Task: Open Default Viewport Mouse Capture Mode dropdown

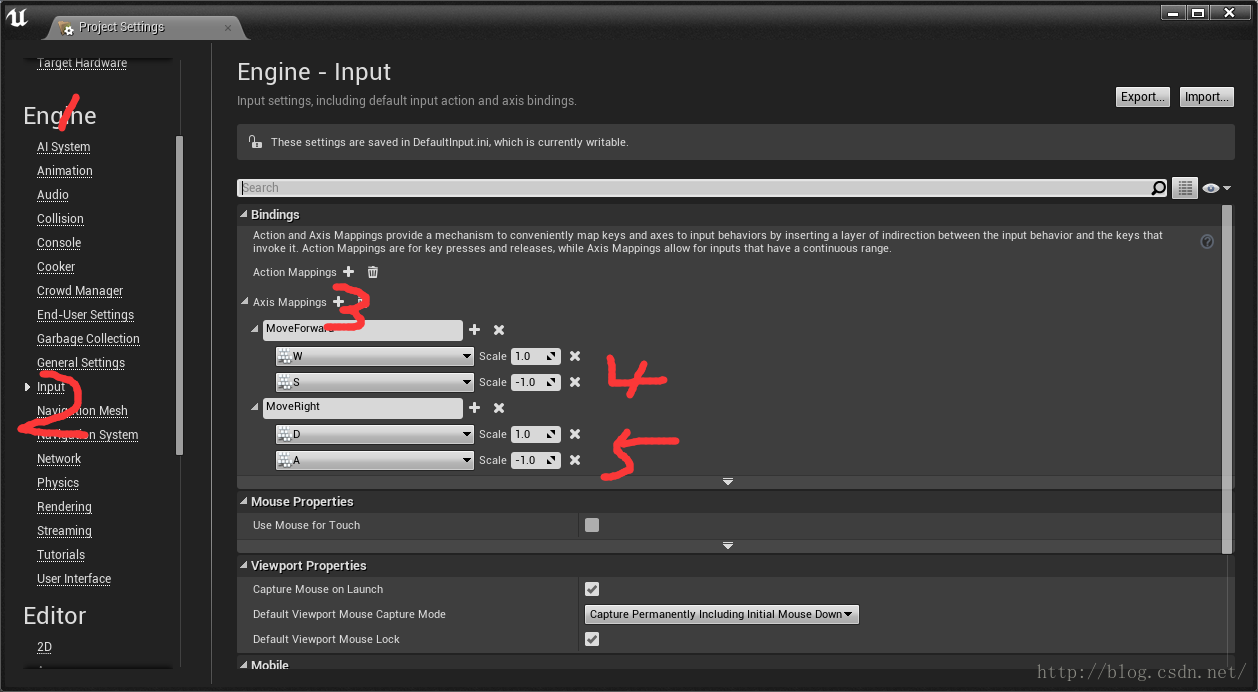Action: 721,614
